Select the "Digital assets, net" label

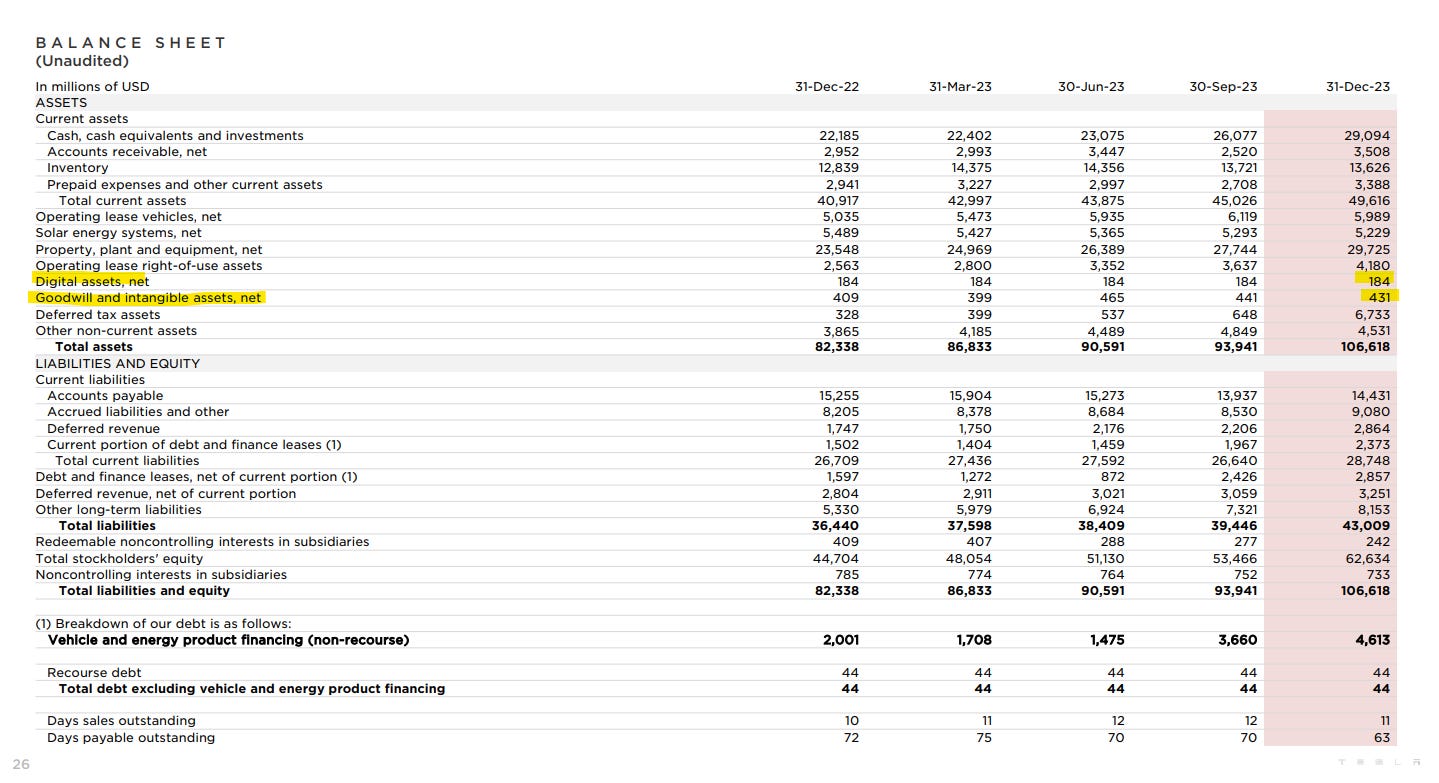(92, 282)
